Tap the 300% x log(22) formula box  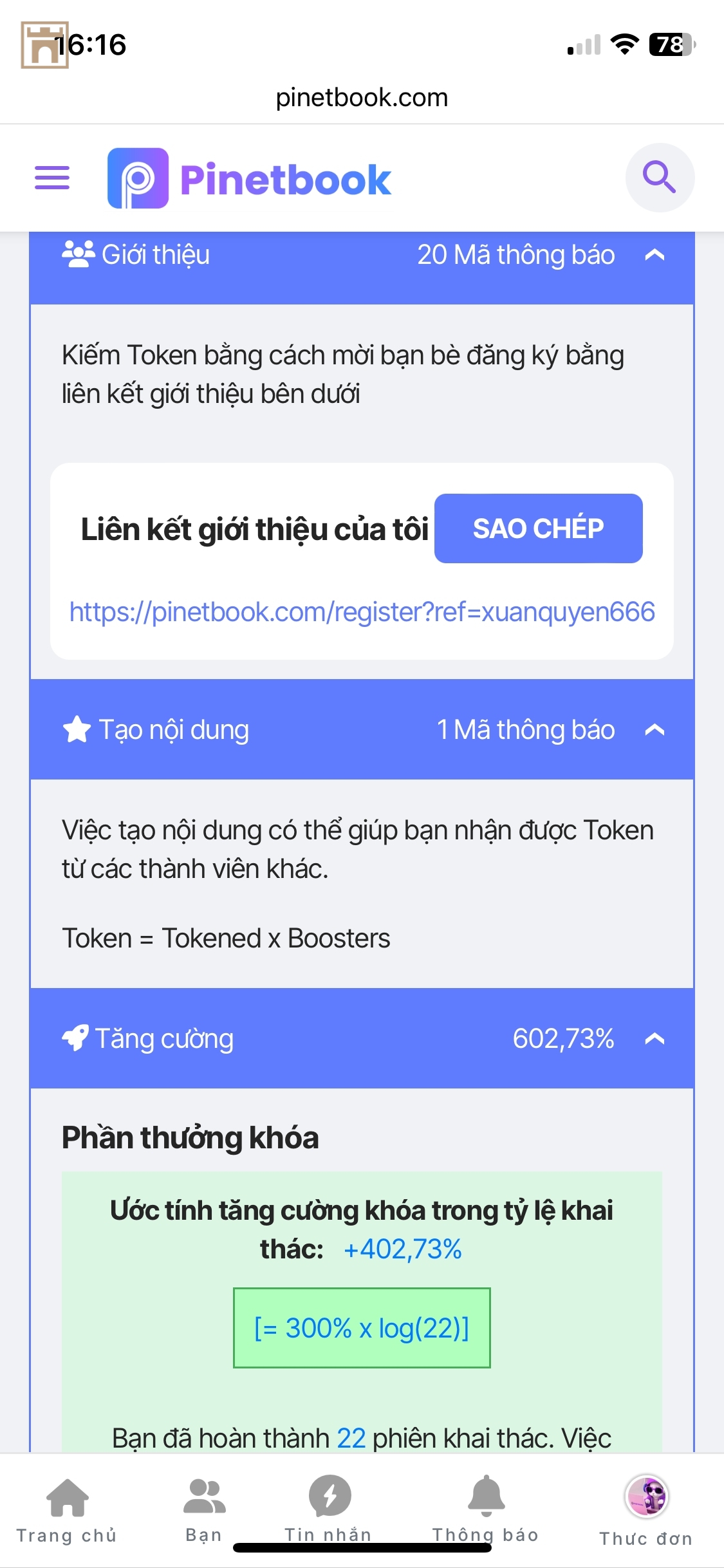(x=362, y=1328)
